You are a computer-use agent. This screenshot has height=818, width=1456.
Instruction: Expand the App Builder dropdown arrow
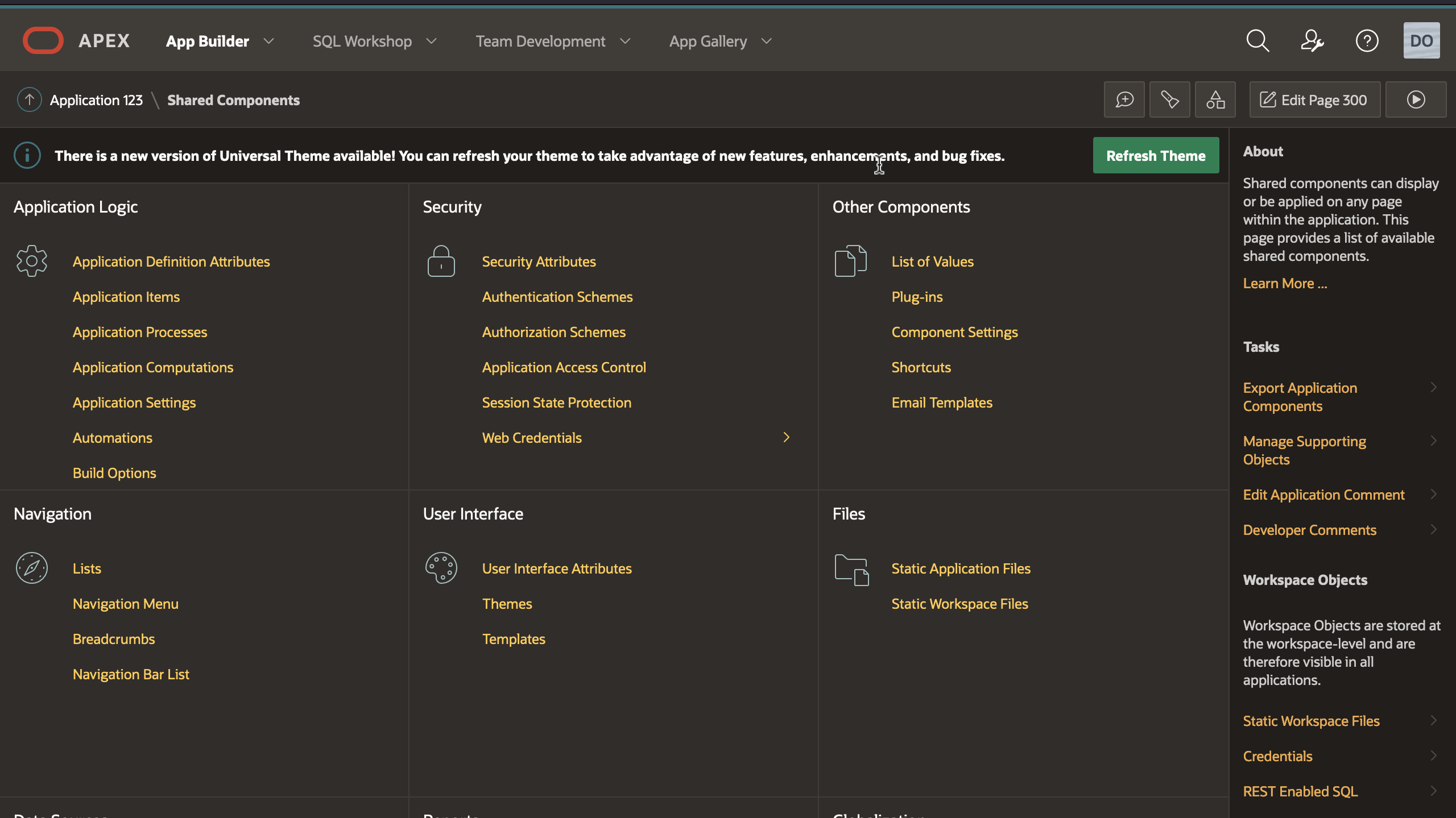tap(269, 41)
